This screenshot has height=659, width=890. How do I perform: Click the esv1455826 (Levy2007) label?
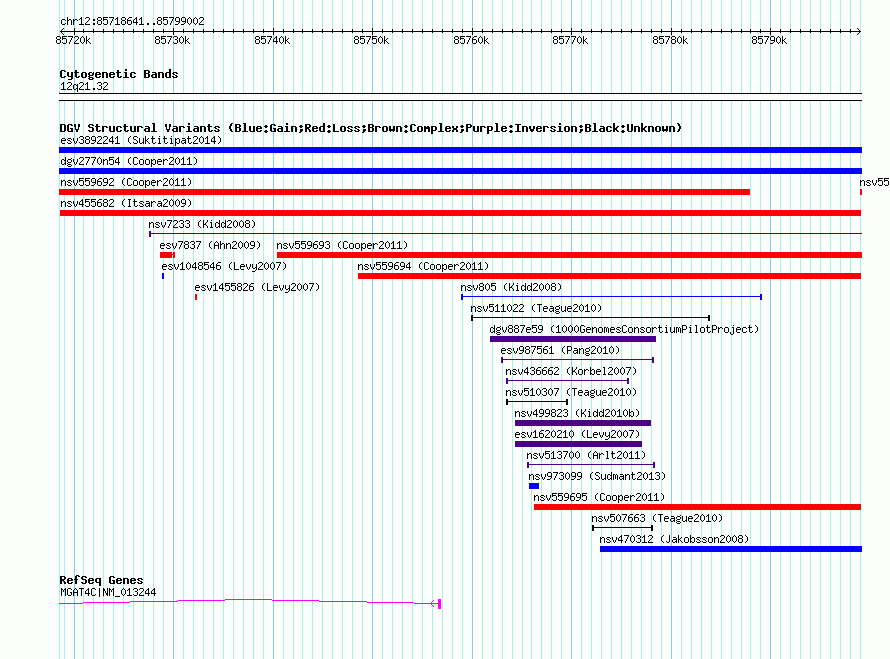257,287
